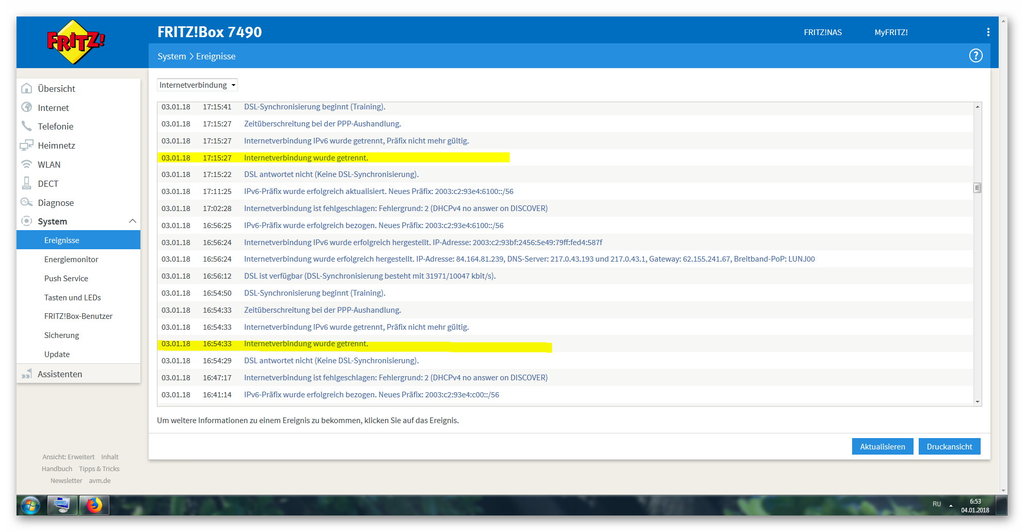Click Ereignisse in the breadcrumb
1024x532 pixels.
tap(216, 56)
